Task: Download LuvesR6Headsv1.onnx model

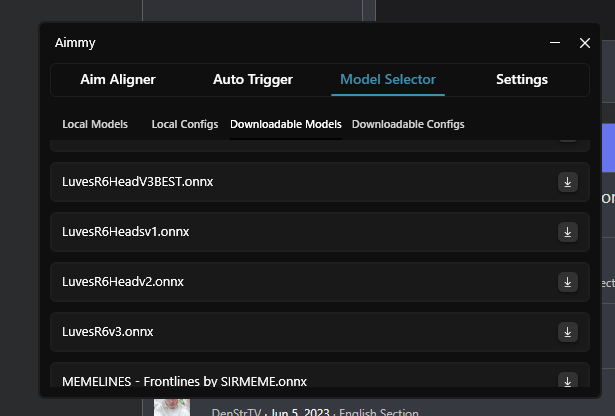Action: click(x=568, y=232)
